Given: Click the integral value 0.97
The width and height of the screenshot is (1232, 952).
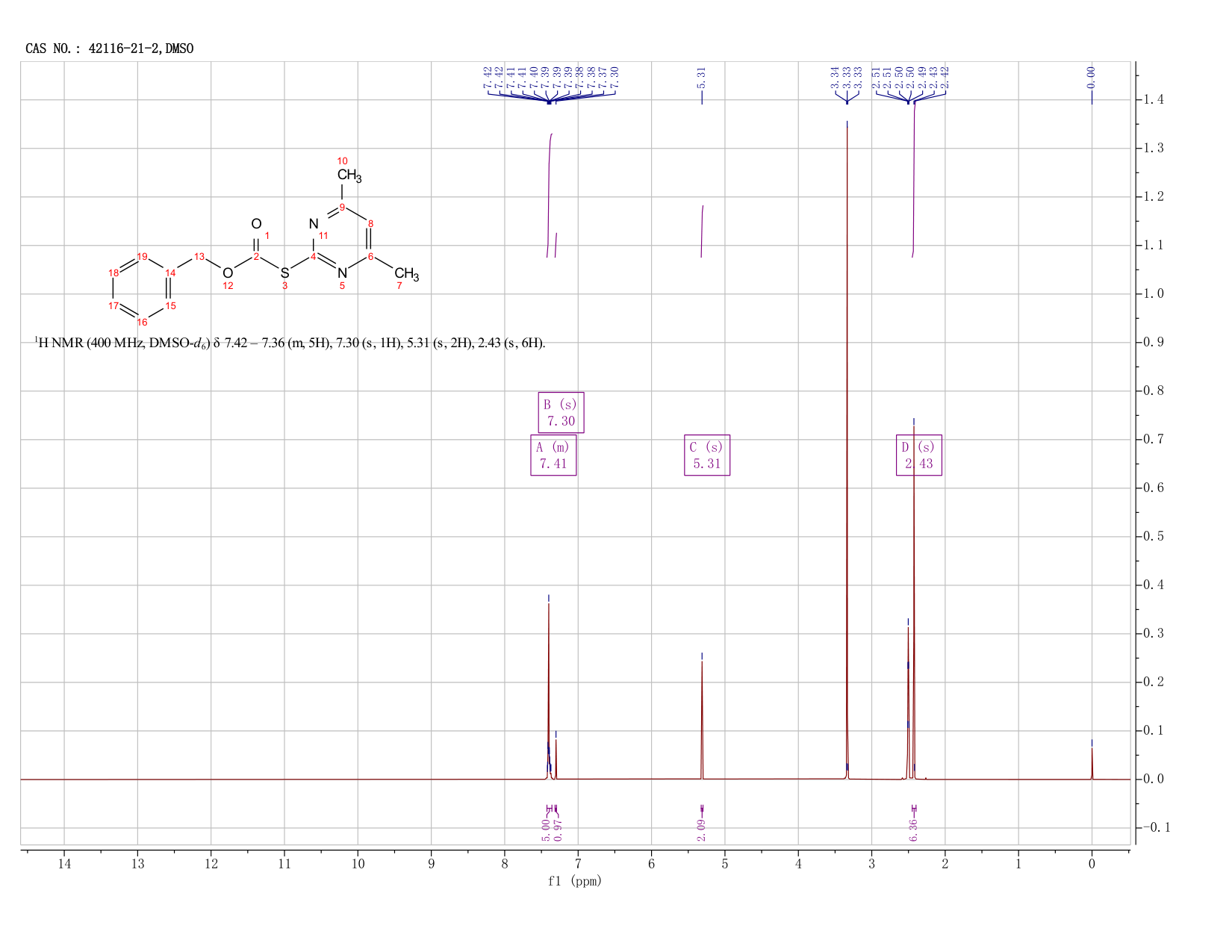Looking at the screenshot, I should pos(557,830).
